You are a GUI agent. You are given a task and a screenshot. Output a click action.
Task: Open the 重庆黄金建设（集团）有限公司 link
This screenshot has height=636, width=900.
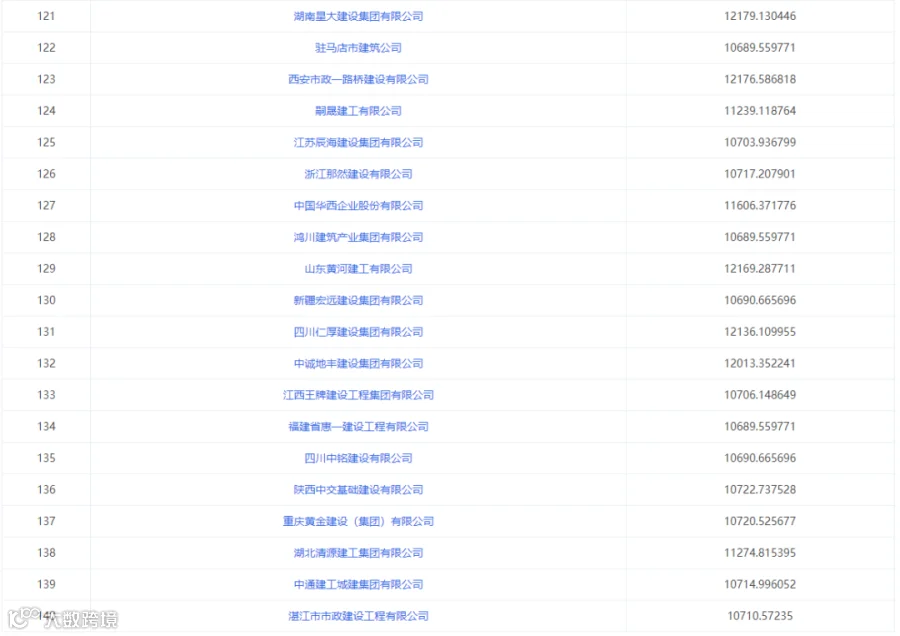tap(358, 521)
